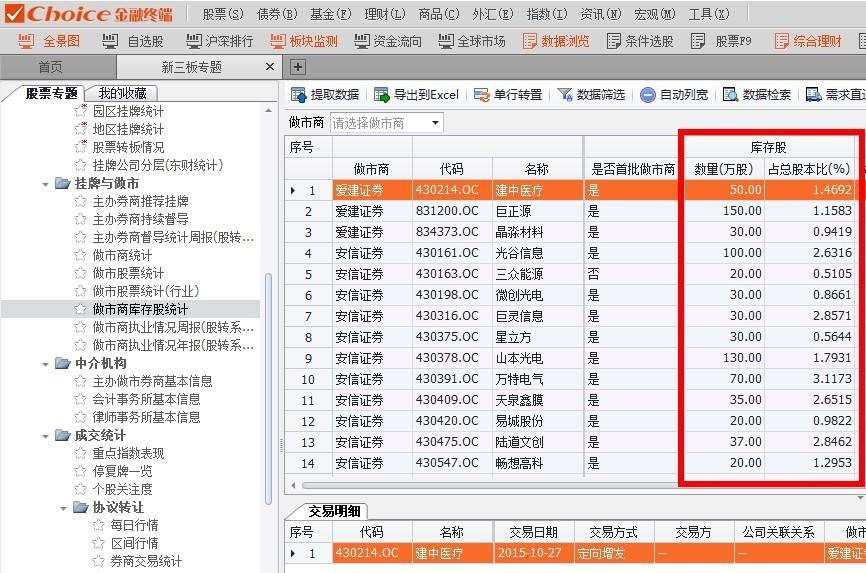The width and height of the screenshot is (866, 573).
Task: Switch to 我的收藏 tab
Action: [123, 93]
